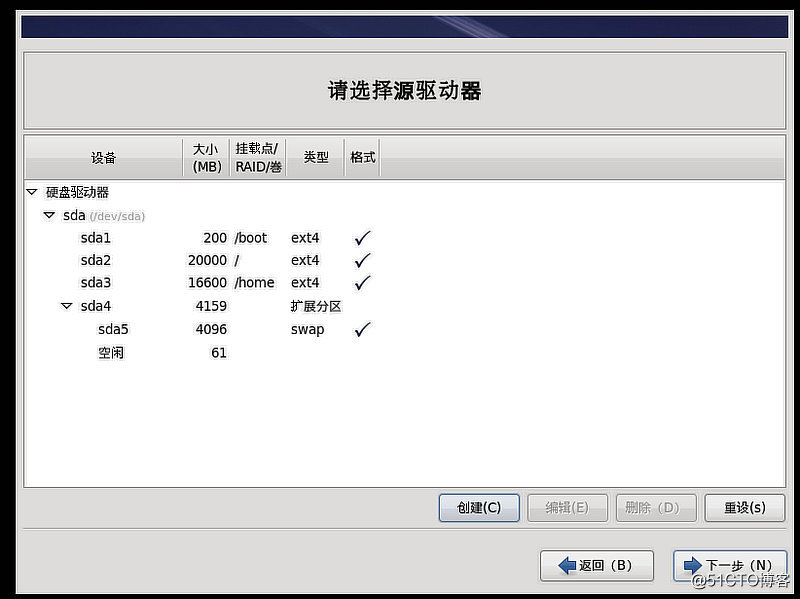The image size is (800, 599).
Task: Collapse the 硬盘驱动器 tree node
Action: click(x=32, y=192)
